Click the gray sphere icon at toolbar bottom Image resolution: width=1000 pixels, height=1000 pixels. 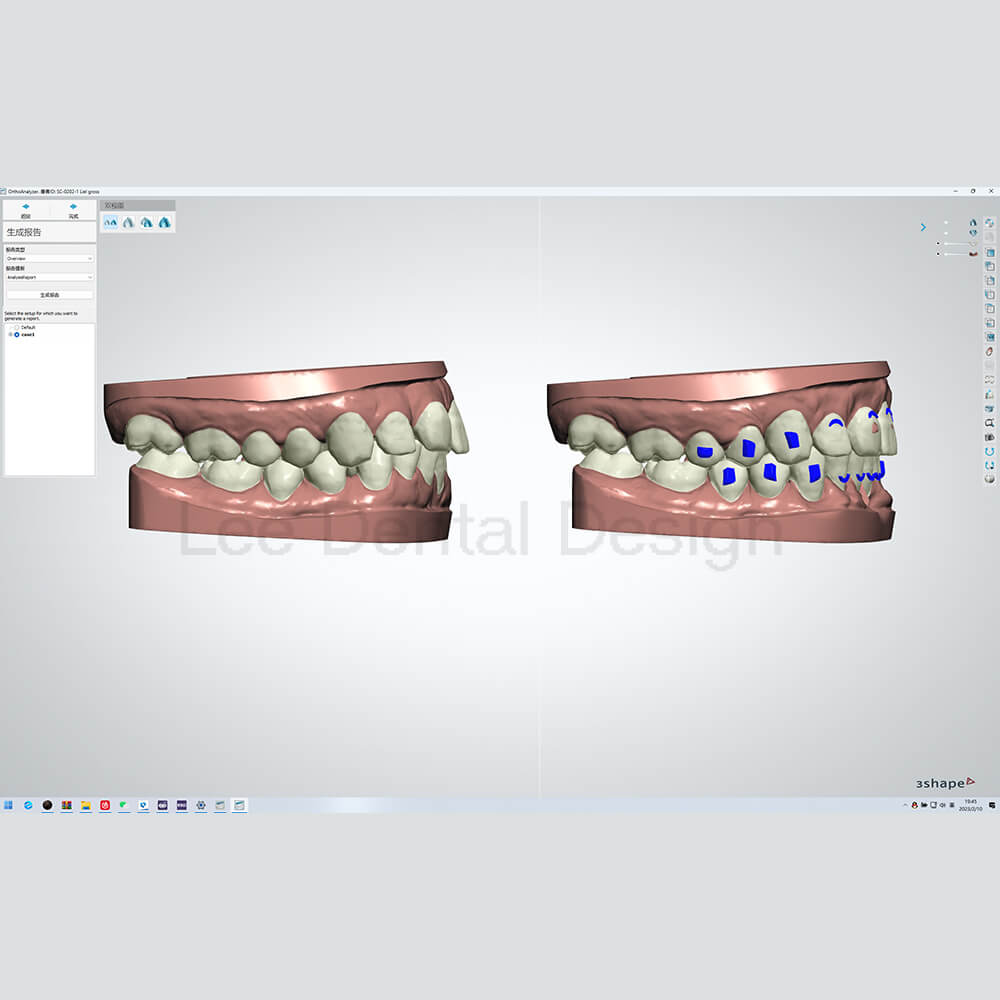[x=989, y=479]
